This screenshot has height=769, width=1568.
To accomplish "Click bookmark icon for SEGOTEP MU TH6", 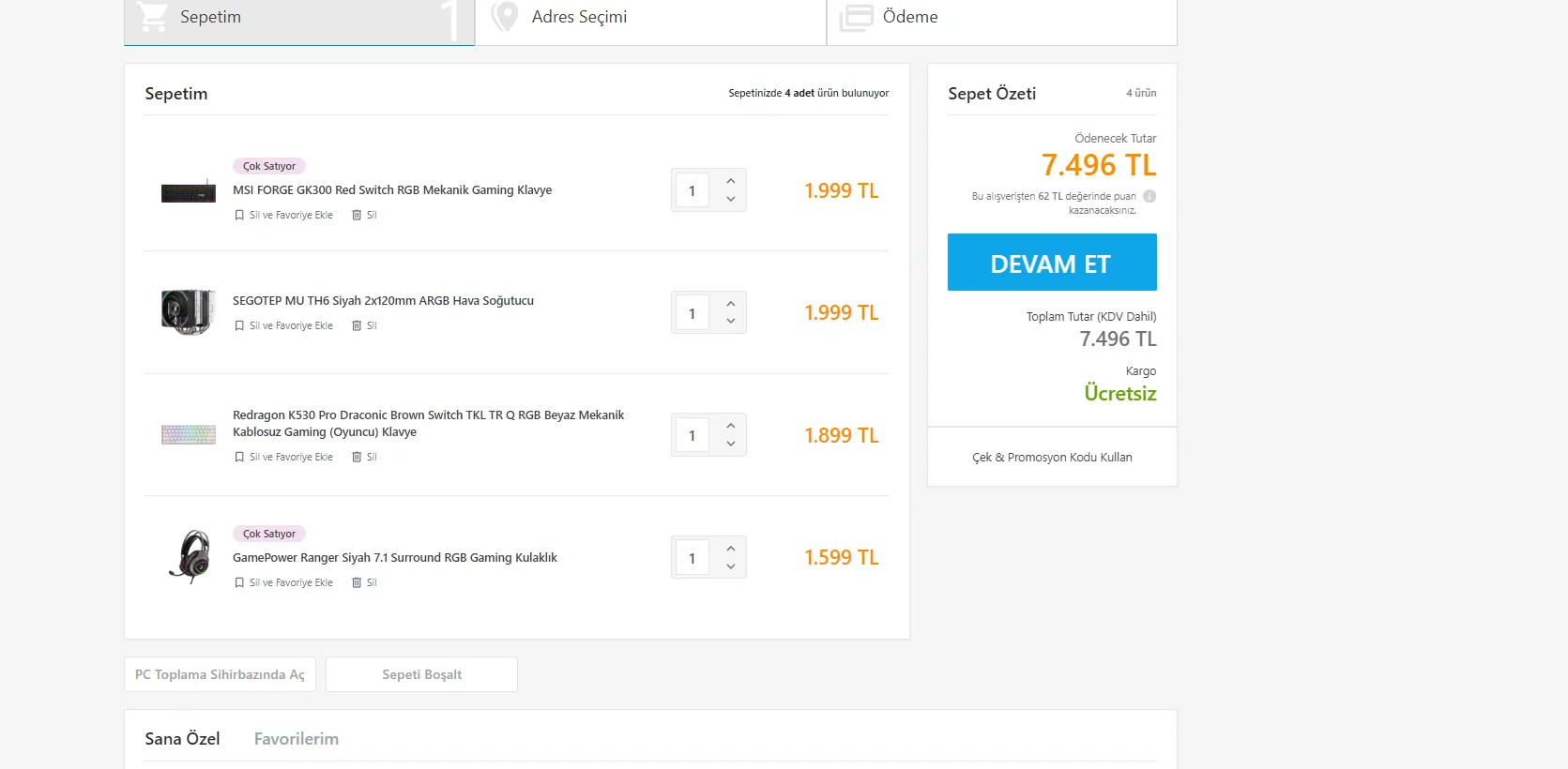I will (x=239, y=325).
